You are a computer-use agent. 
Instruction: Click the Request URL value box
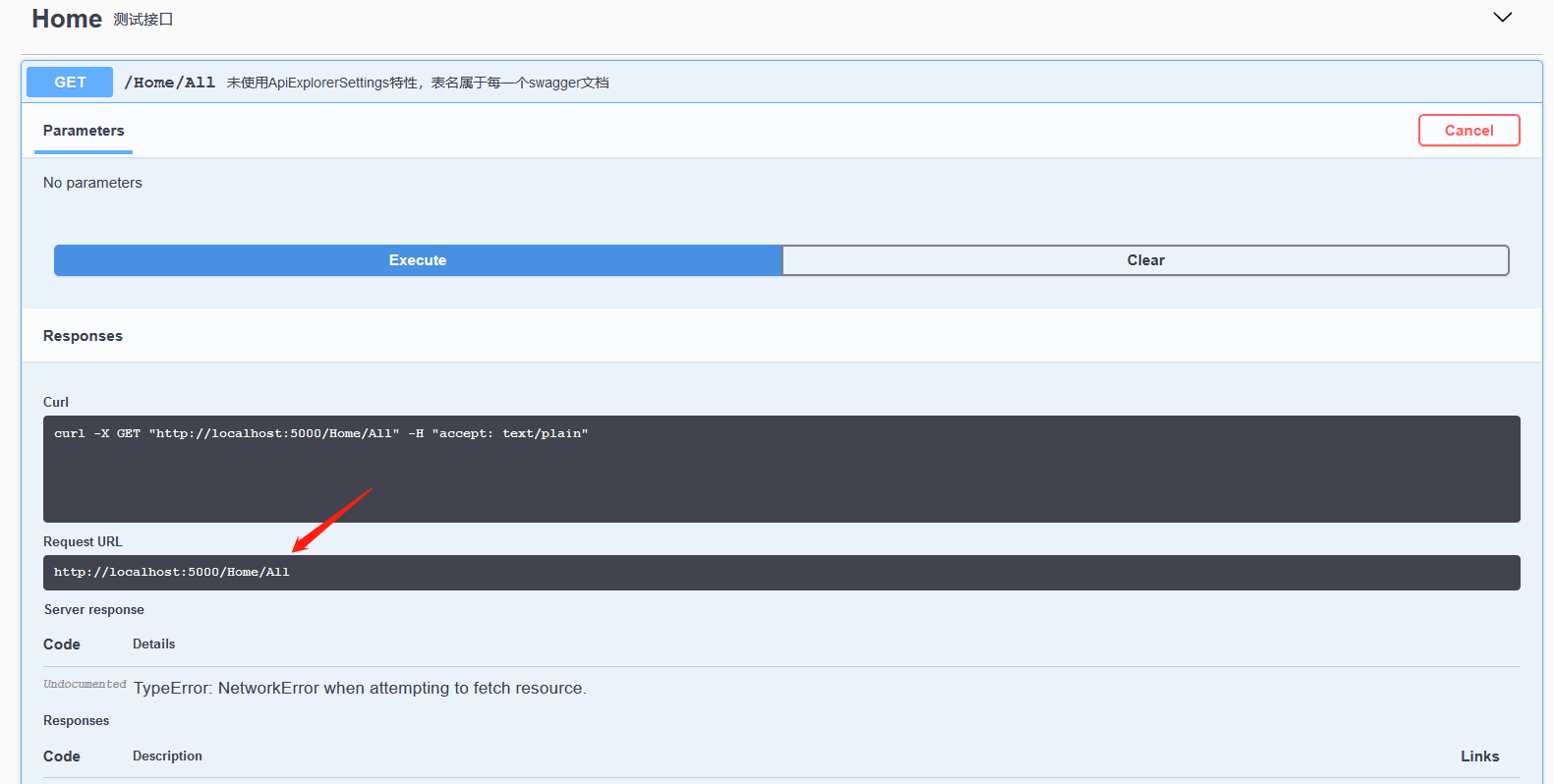click(x=781, y=573)
